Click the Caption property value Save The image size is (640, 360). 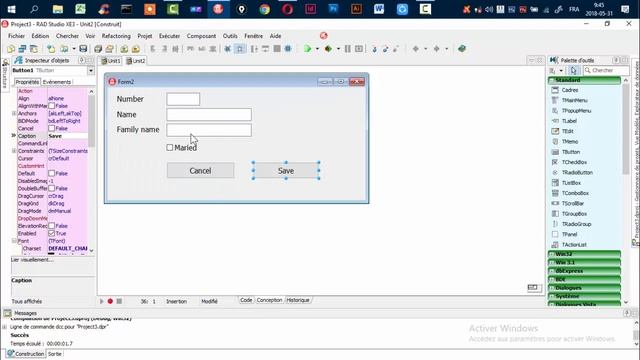(67, 136)
